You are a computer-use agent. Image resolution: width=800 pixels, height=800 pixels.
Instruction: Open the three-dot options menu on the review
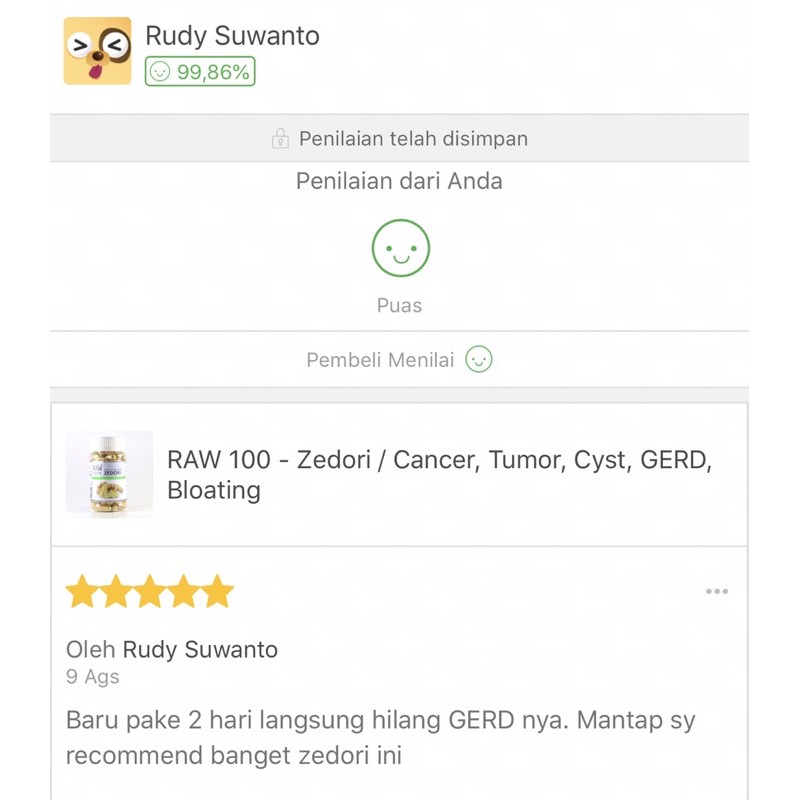coord(718,591)
